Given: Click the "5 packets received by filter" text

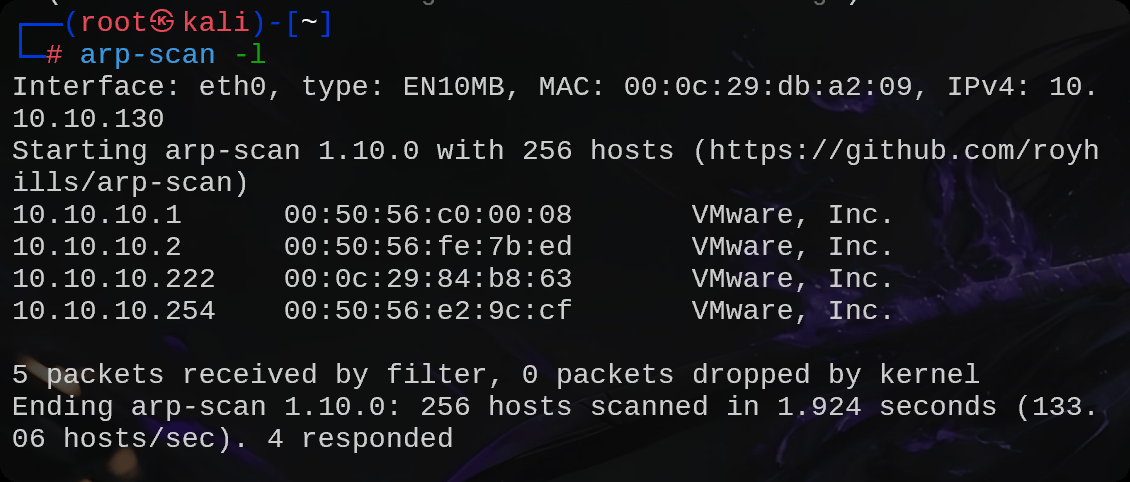Looking at the screenshot, I should point(249,375).
